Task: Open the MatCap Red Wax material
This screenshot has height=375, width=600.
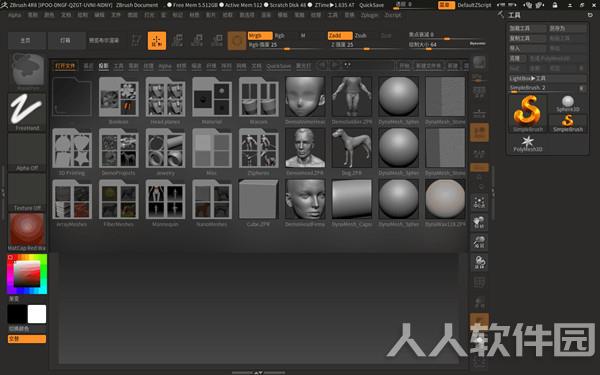Action: click(26, 232)
